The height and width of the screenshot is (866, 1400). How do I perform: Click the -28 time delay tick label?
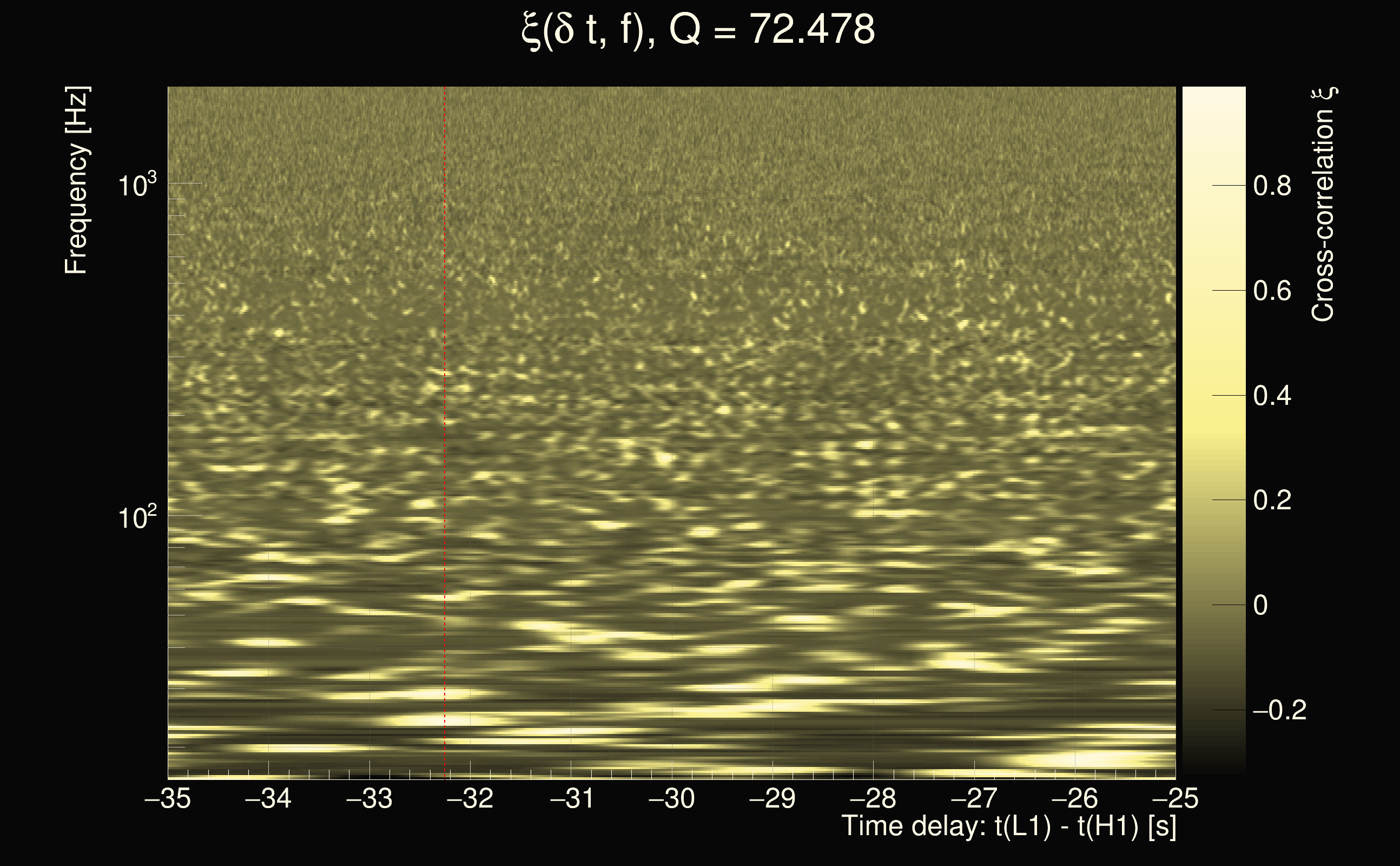click(873, 798)
